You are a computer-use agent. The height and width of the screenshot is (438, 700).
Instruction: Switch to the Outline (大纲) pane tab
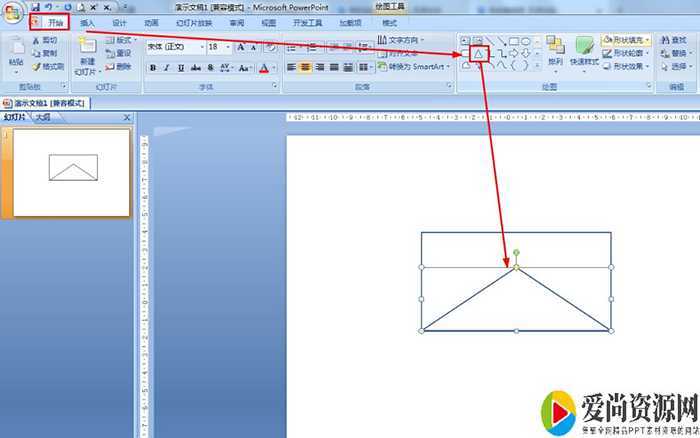(42, 117)
